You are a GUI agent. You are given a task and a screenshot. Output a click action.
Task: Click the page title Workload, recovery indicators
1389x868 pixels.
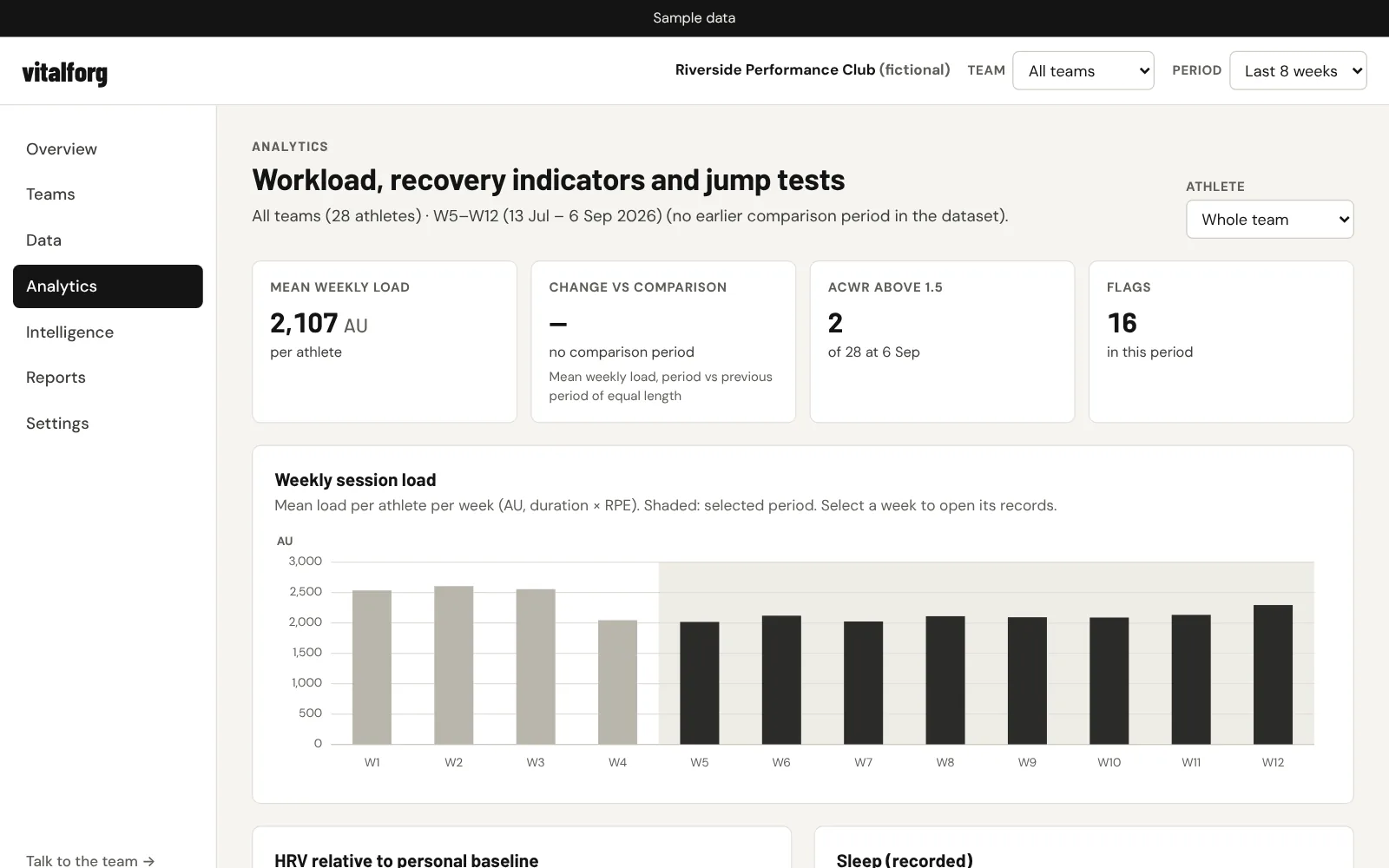pyautogui.click(x=549, y=180)
